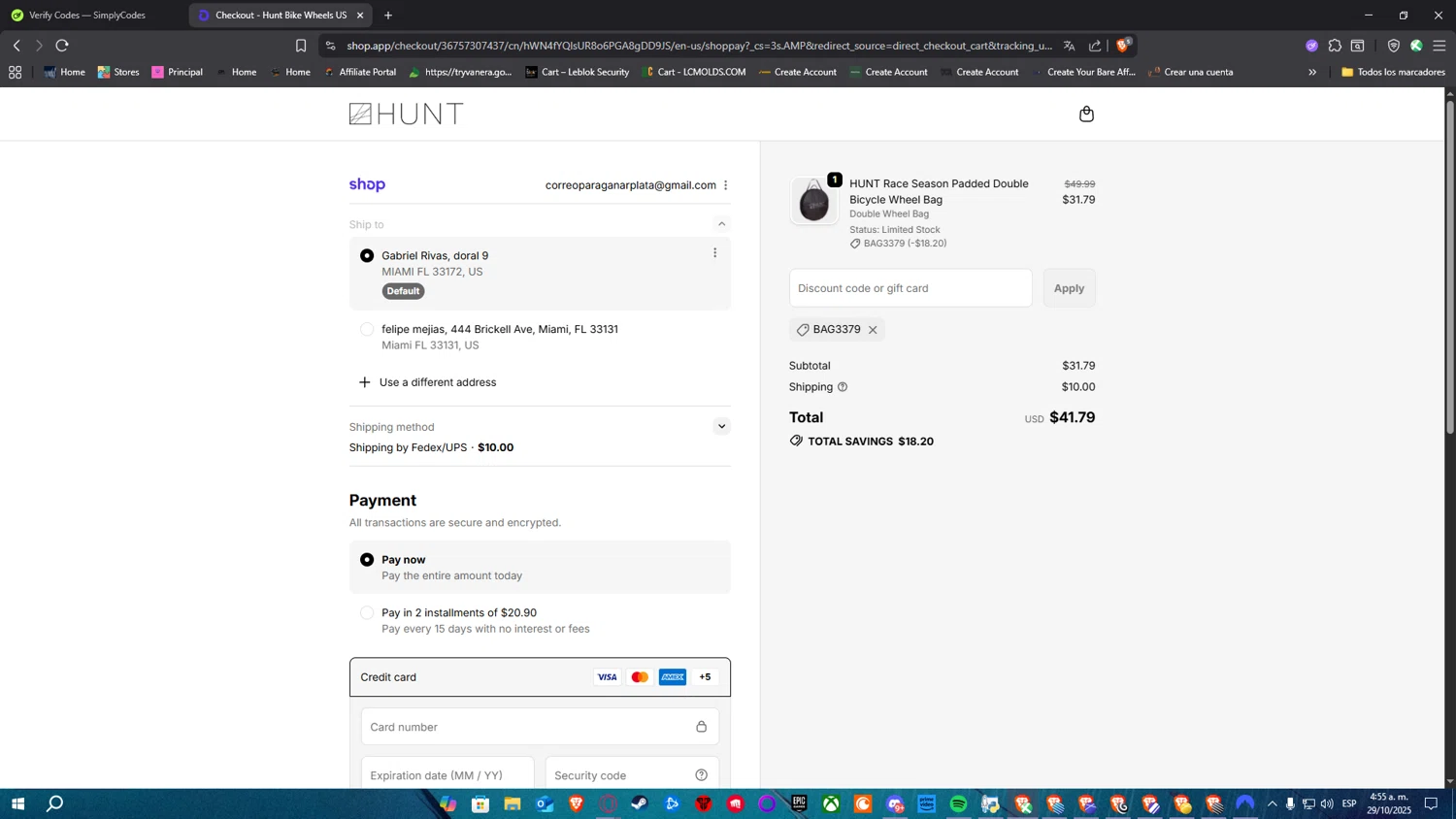Open Crear una cuenta bookmark
This screenshot has height=819, width=1456.
click(1190, 72)
